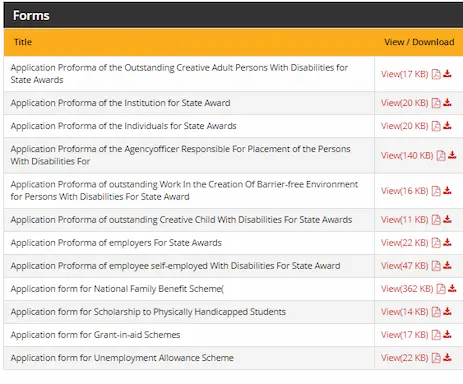Open the View(362 KB) link

pyautogui.click(x=407, y=289)
